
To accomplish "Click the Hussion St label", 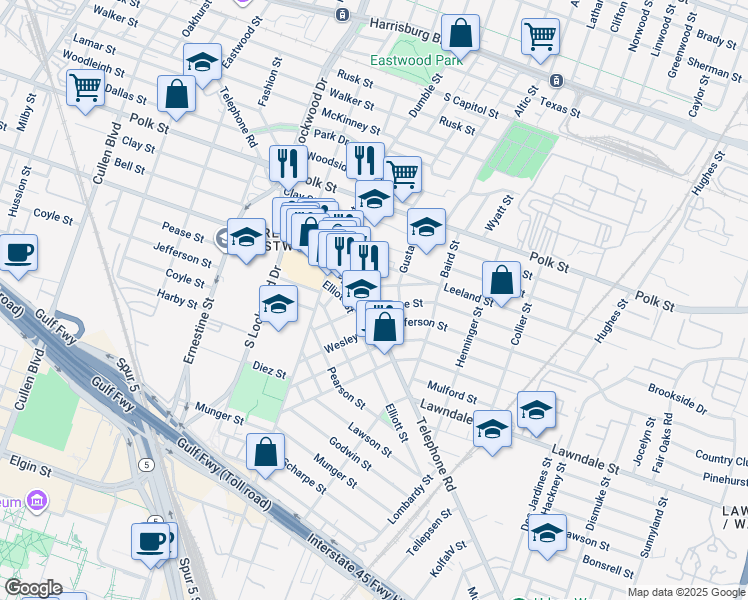I will click(x=20, y=192).
